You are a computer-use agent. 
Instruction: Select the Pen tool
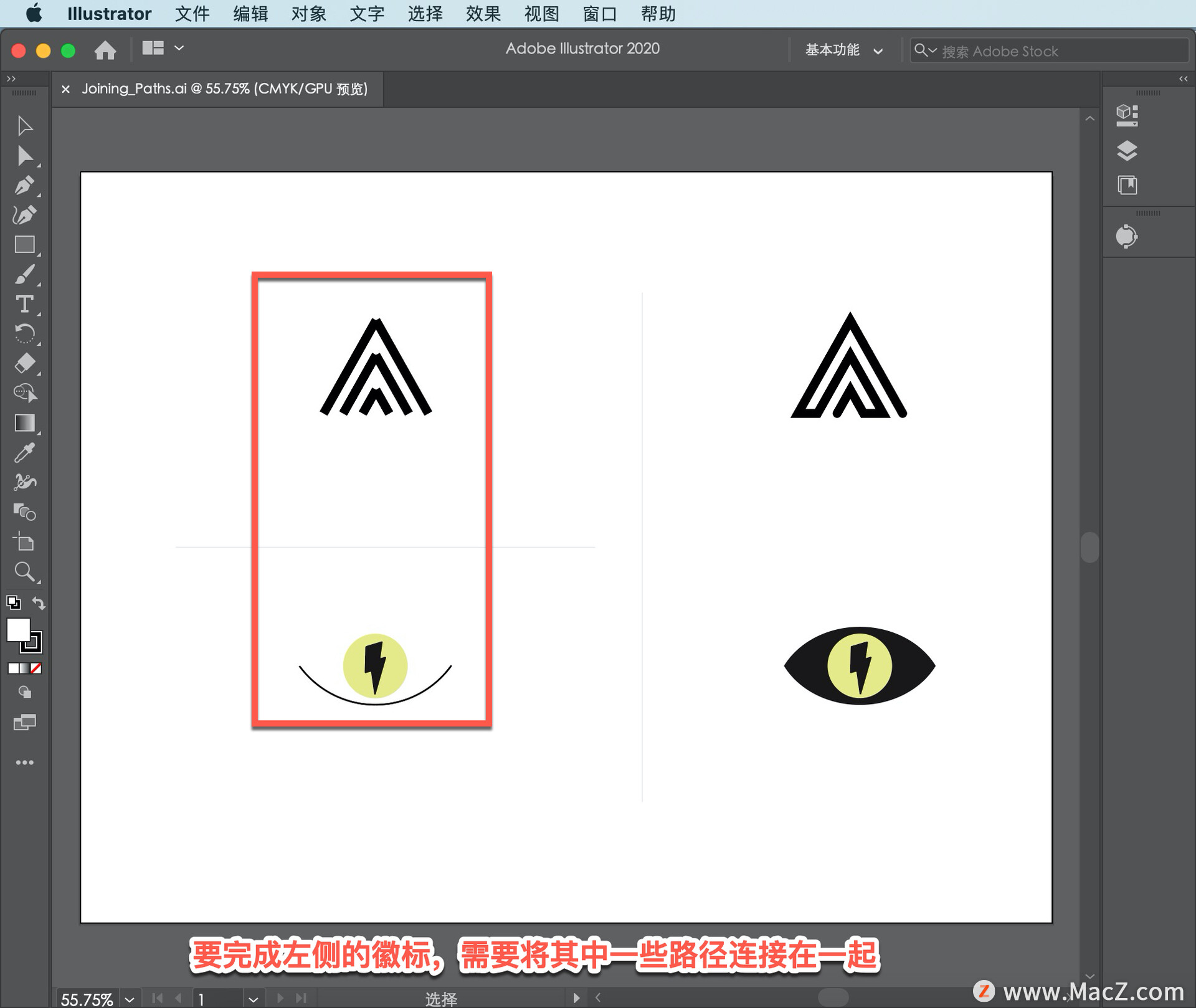(24, 185)
